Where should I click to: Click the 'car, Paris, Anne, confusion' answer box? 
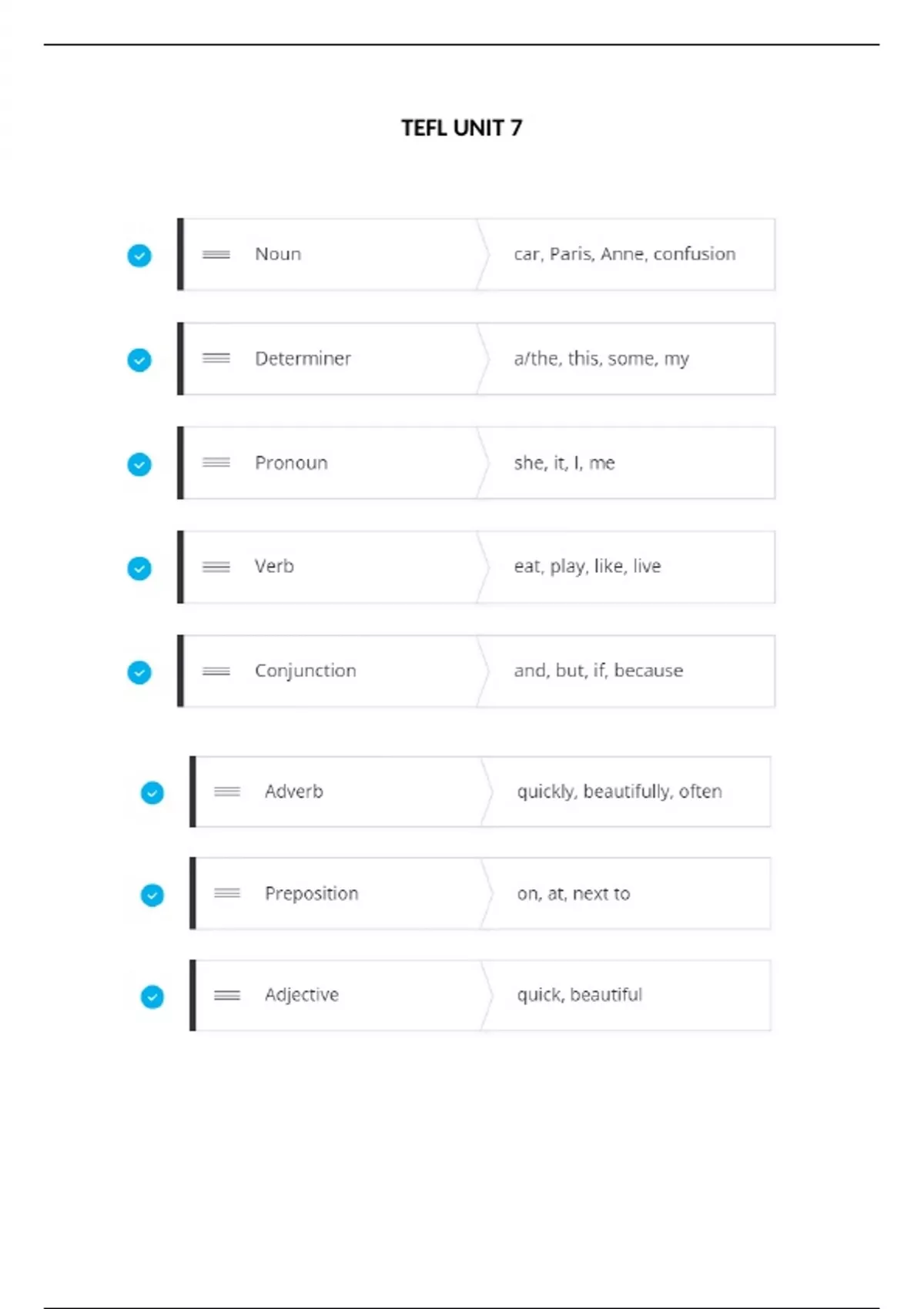[624, 255]
